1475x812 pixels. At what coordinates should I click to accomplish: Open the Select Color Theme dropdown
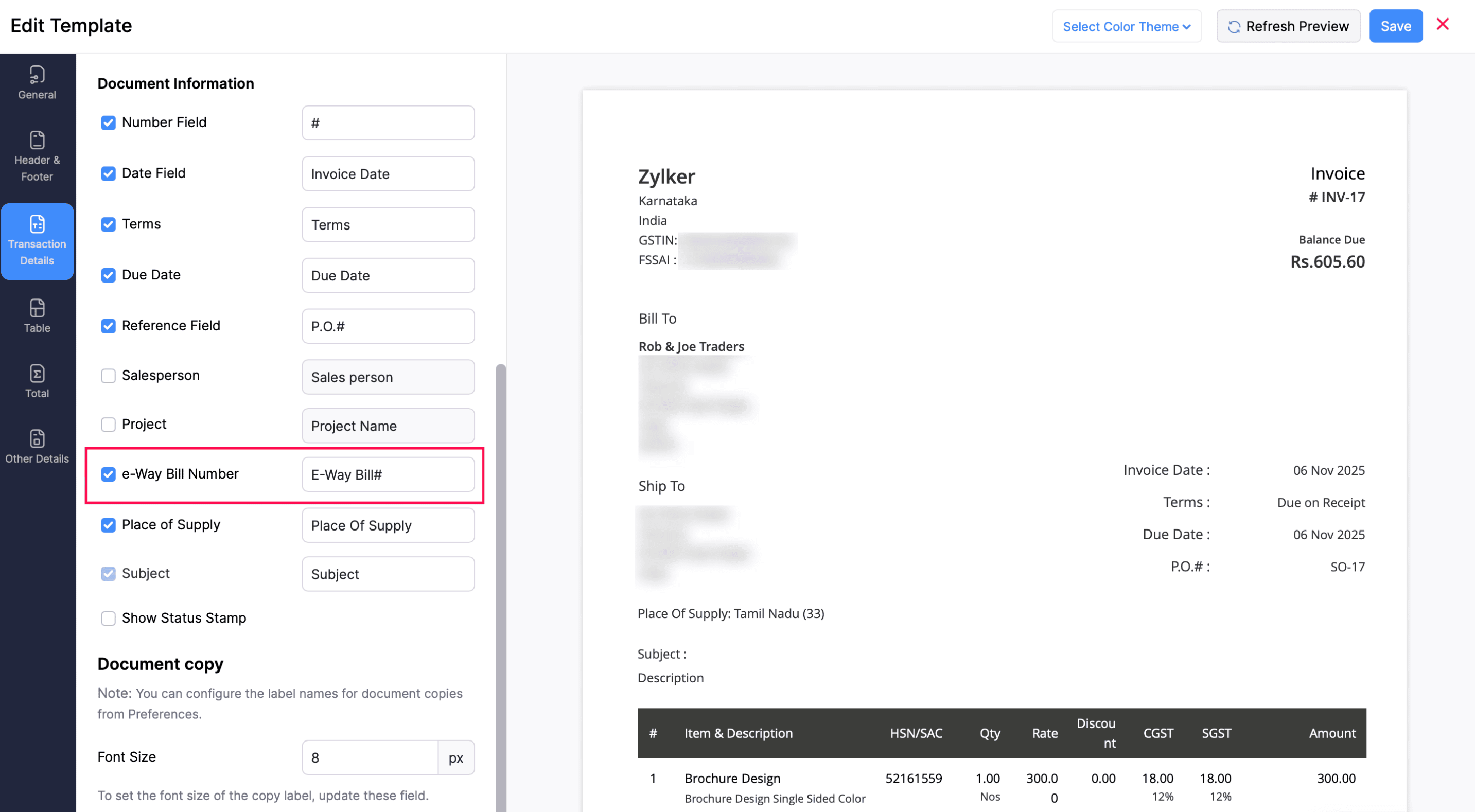coord(1126,26)
